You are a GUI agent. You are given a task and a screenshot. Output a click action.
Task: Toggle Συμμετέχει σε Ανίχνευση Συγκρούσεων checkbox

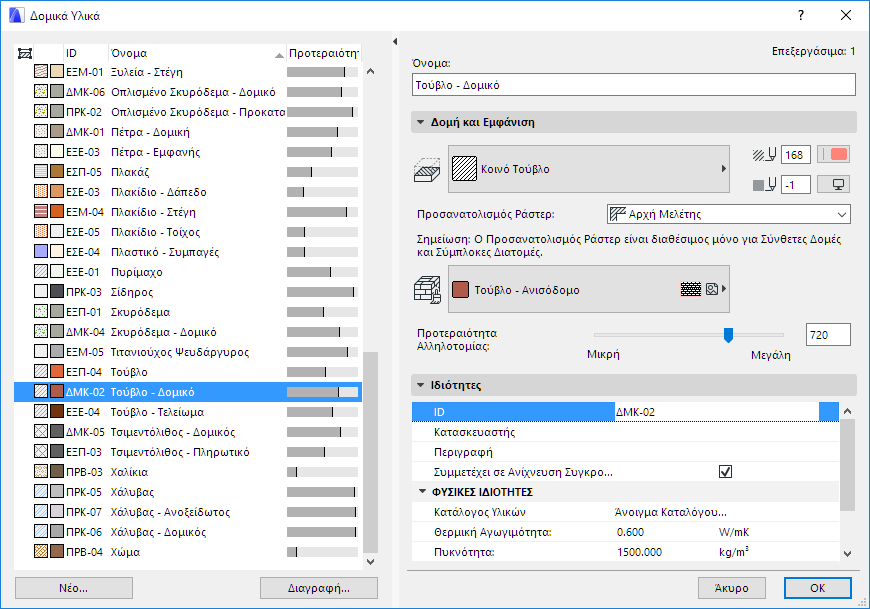coord(725,471)
